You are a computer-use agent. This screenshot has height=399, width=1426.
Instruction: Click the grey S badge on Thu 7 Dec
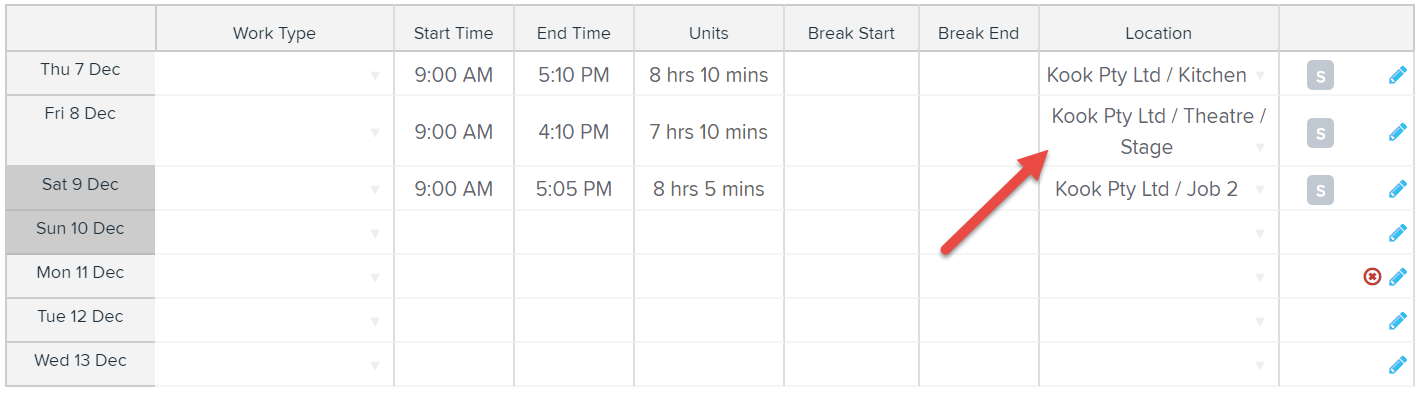(x=1320, y=75)
